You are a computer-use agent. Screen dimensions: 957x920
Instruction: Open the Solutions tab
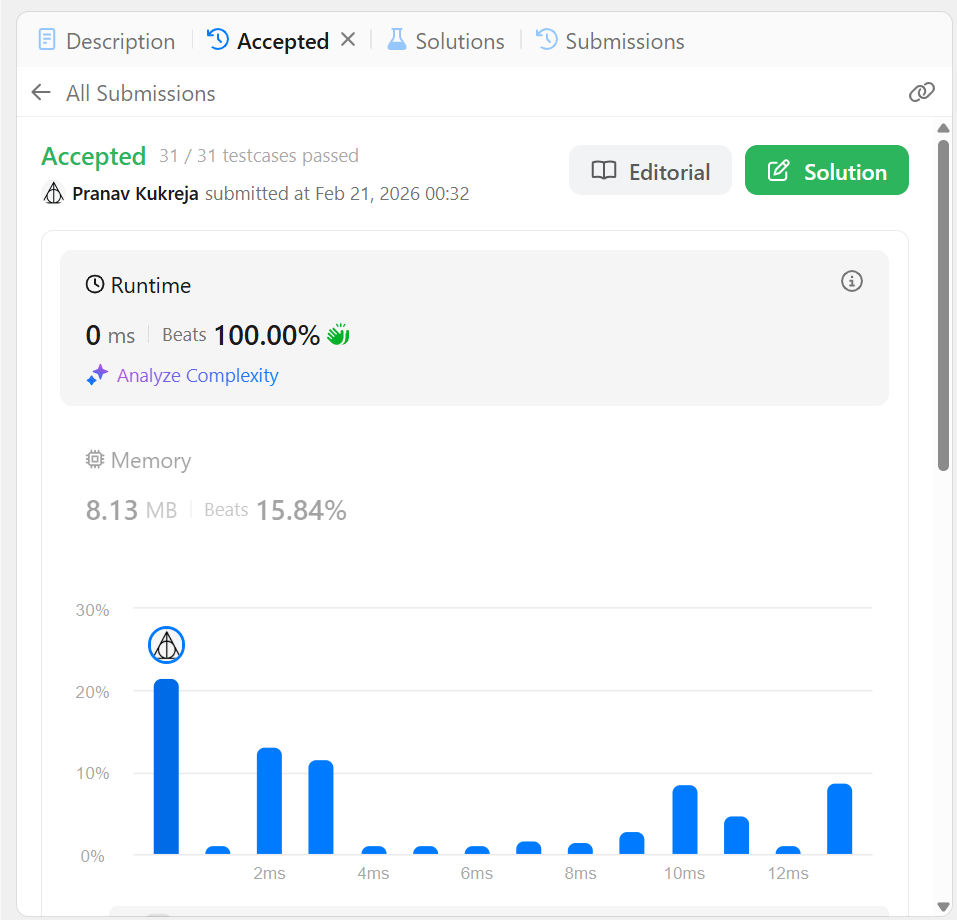tap(446, 41)
